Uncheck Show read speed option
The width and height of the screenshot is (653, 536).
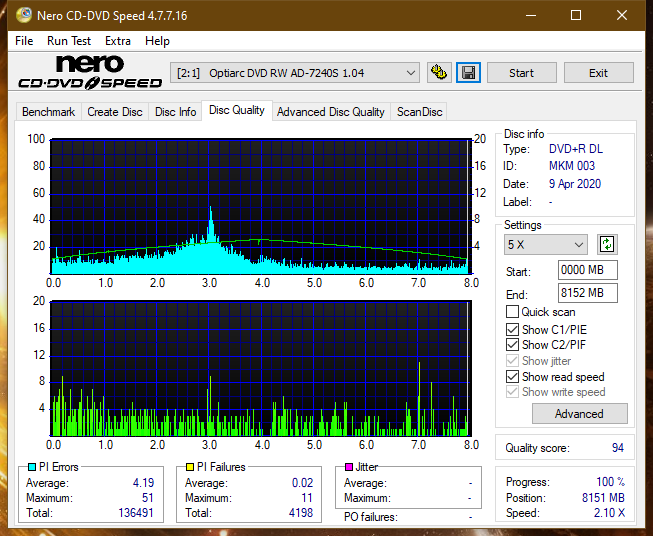click(513, 377)
